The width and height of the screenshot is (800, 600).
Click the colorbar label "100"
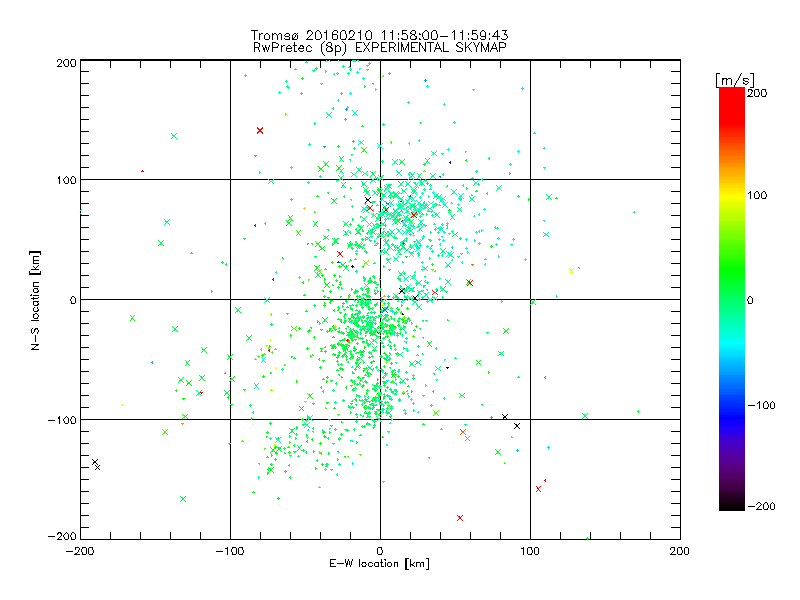757,195
